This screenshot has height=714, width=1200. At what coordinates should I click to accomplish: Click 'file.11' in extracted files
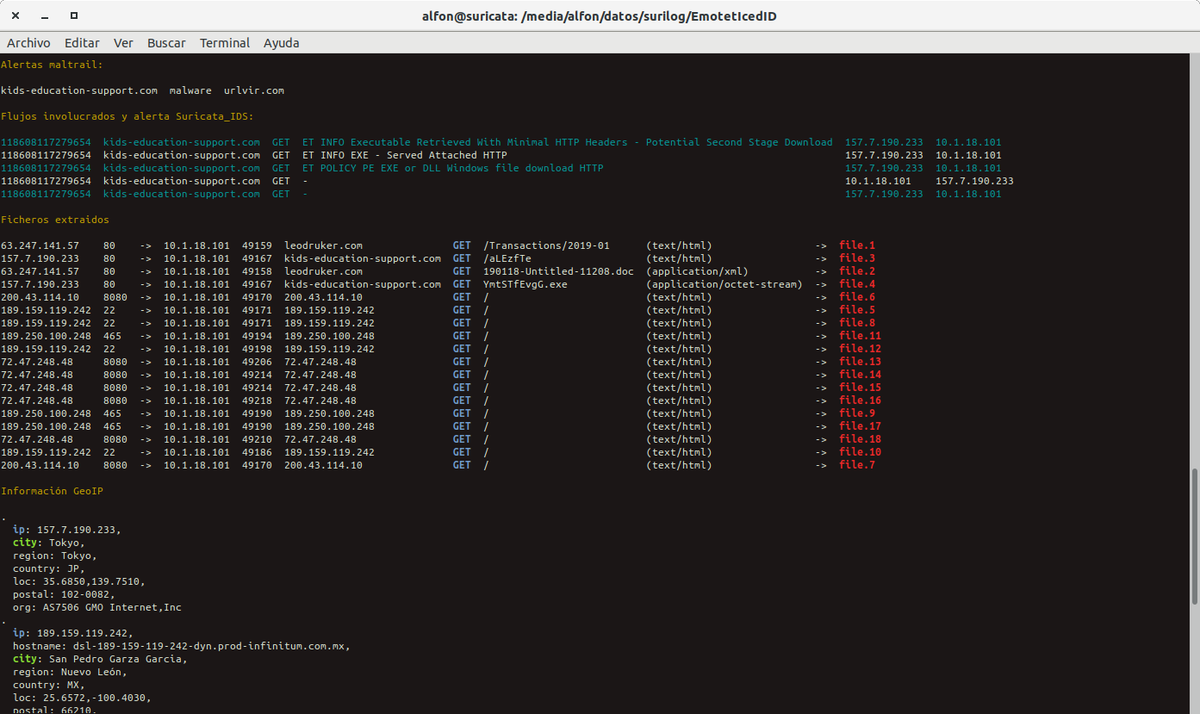[860, 336]
